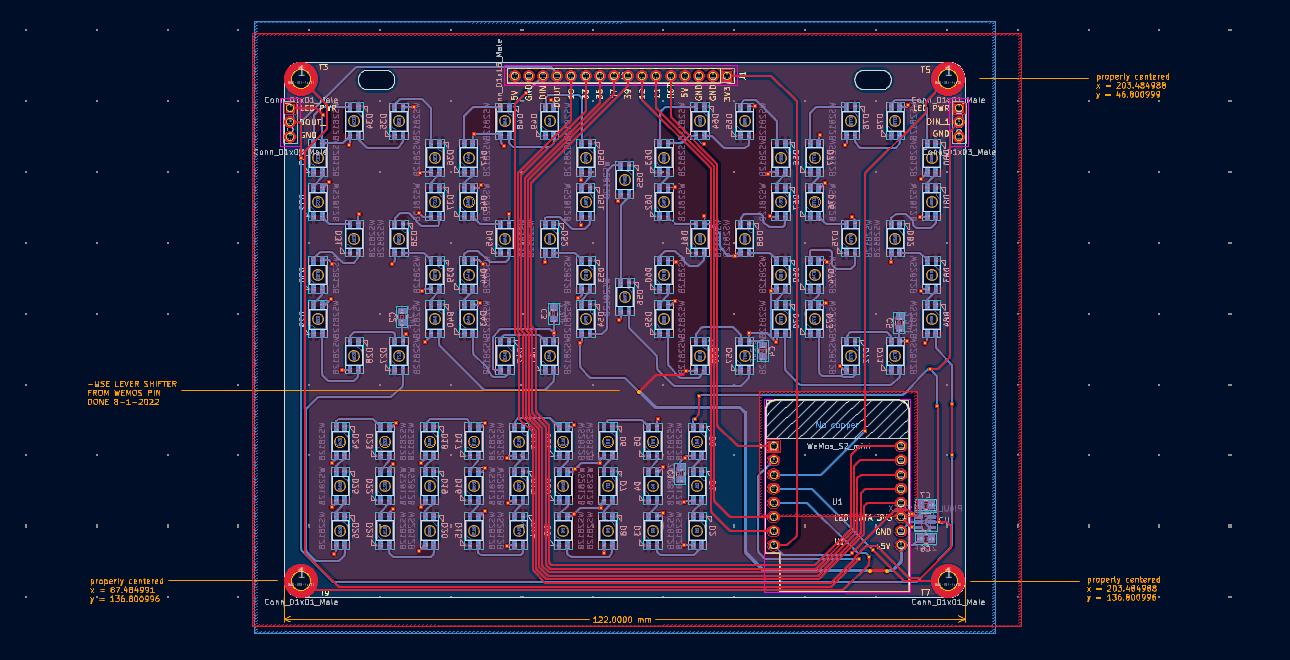Screen dimensions: 1290x660
Task: Click the Conn_01x03_Male label near DIN_1 connector
Action: point(959,152)
